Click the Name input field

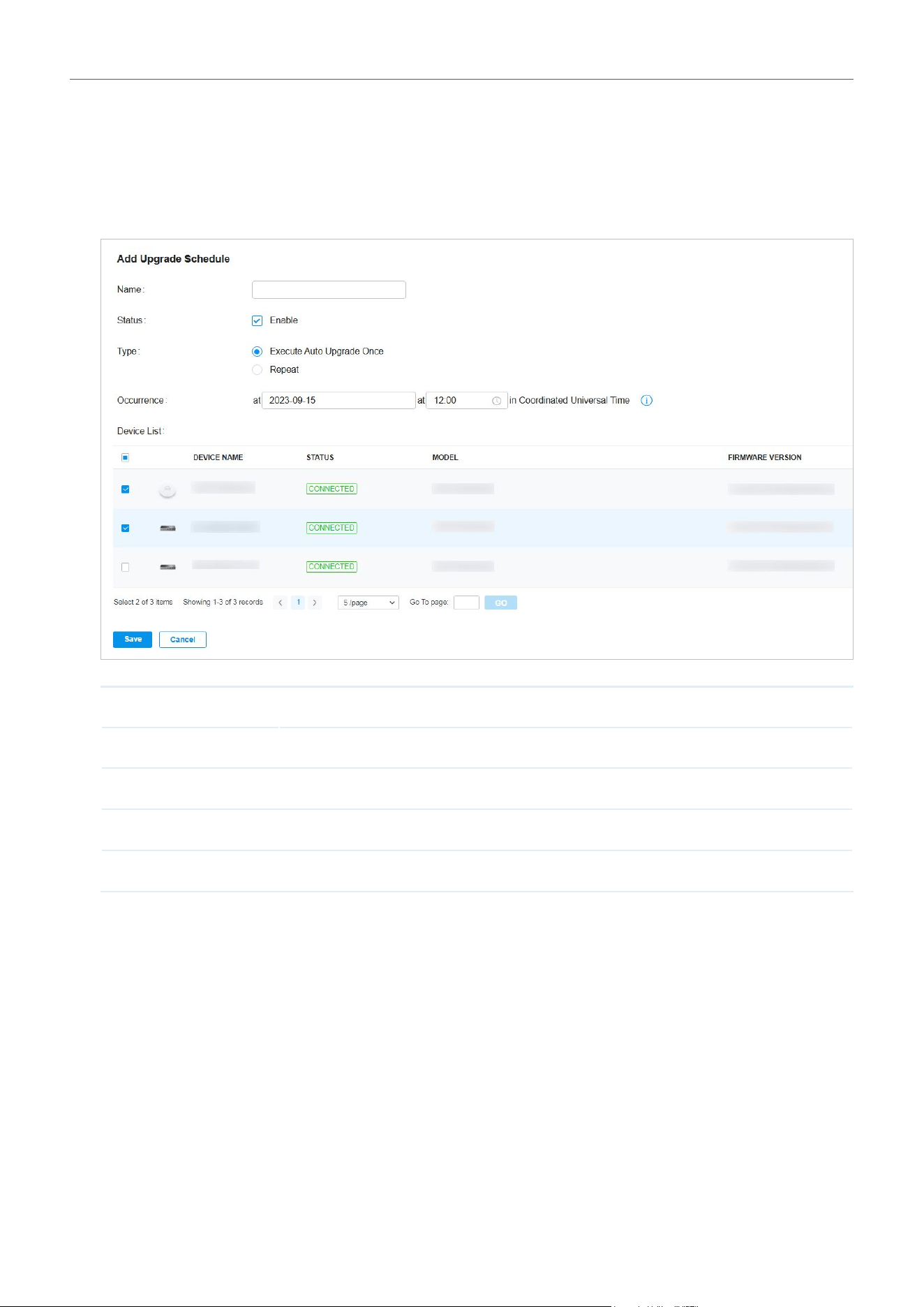coord(329,290)
